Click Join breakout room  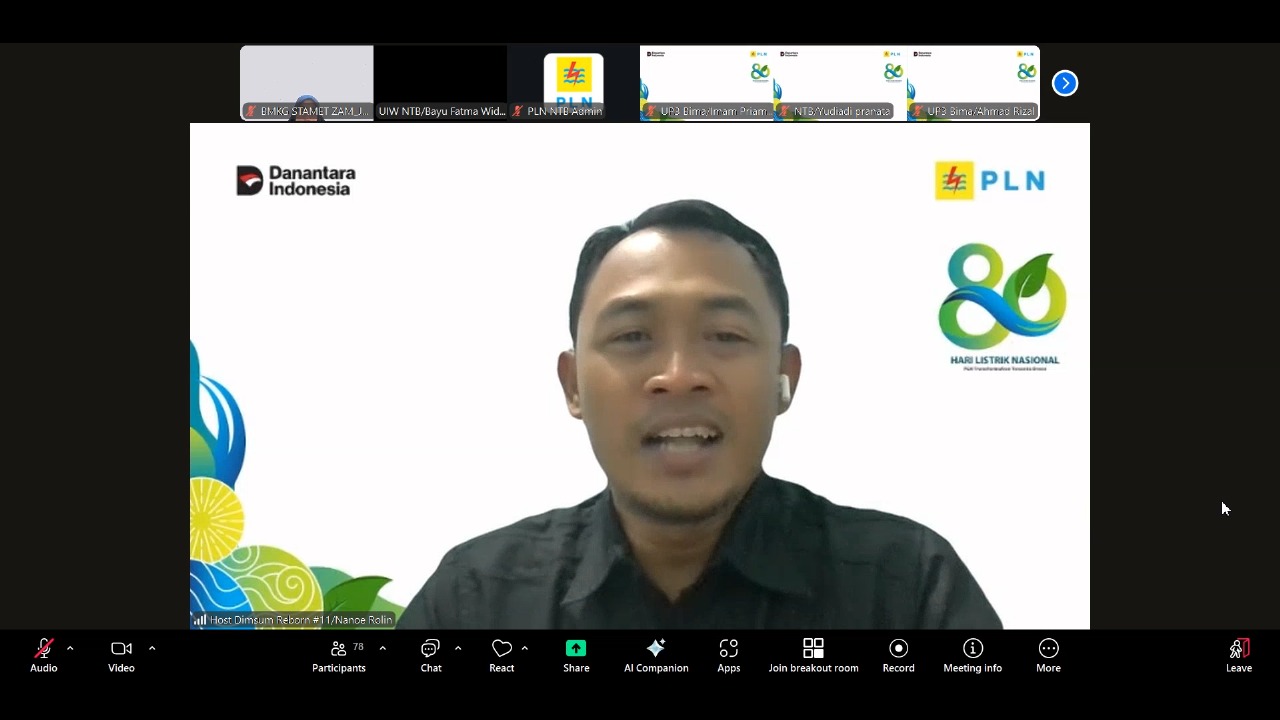pos(813,656)
